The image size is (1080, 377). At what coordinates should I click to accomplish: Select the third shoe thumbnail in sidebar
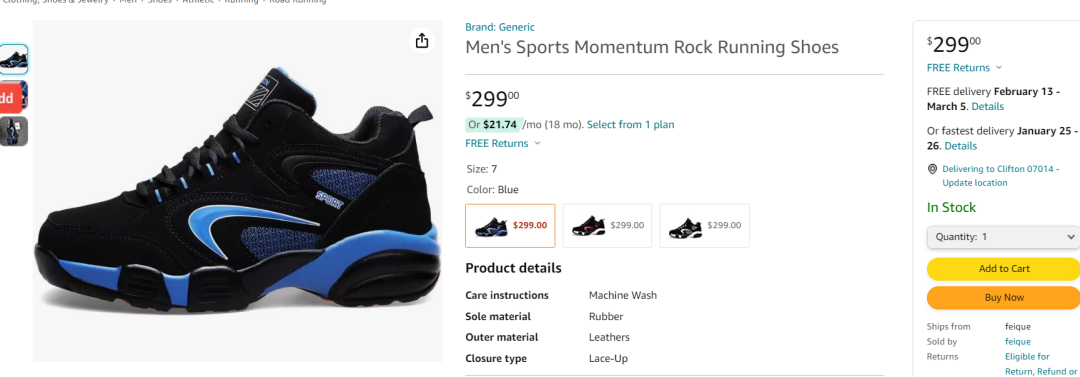pyautogui.click(x=14, y=131)
